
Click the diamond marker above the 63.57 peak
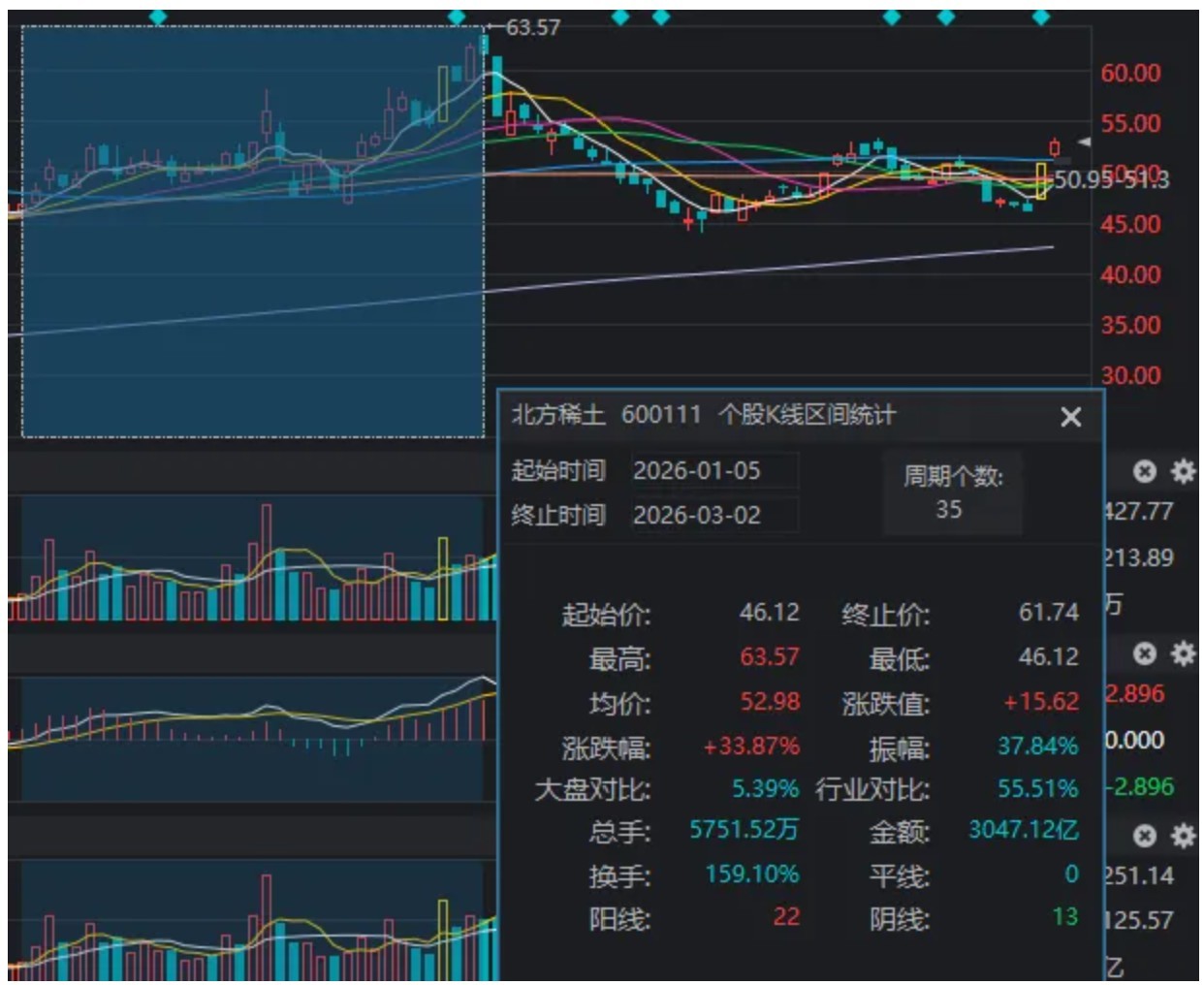[x=457, y=16]
